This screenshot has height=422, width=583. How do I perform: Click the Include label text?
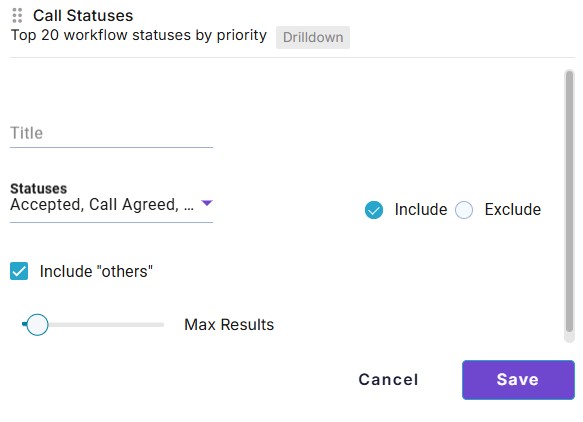(x=421, y=210)
